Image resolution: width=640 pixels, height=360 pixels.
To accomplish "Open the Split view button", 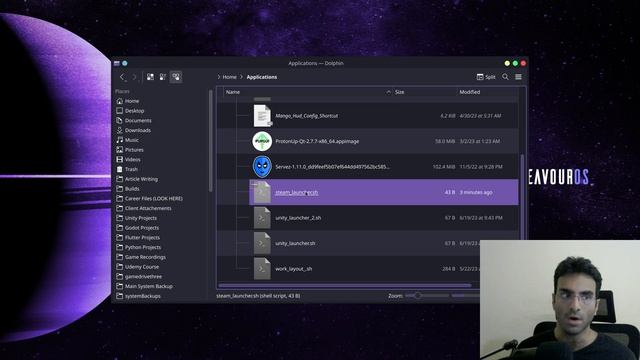I will [486, 77].
